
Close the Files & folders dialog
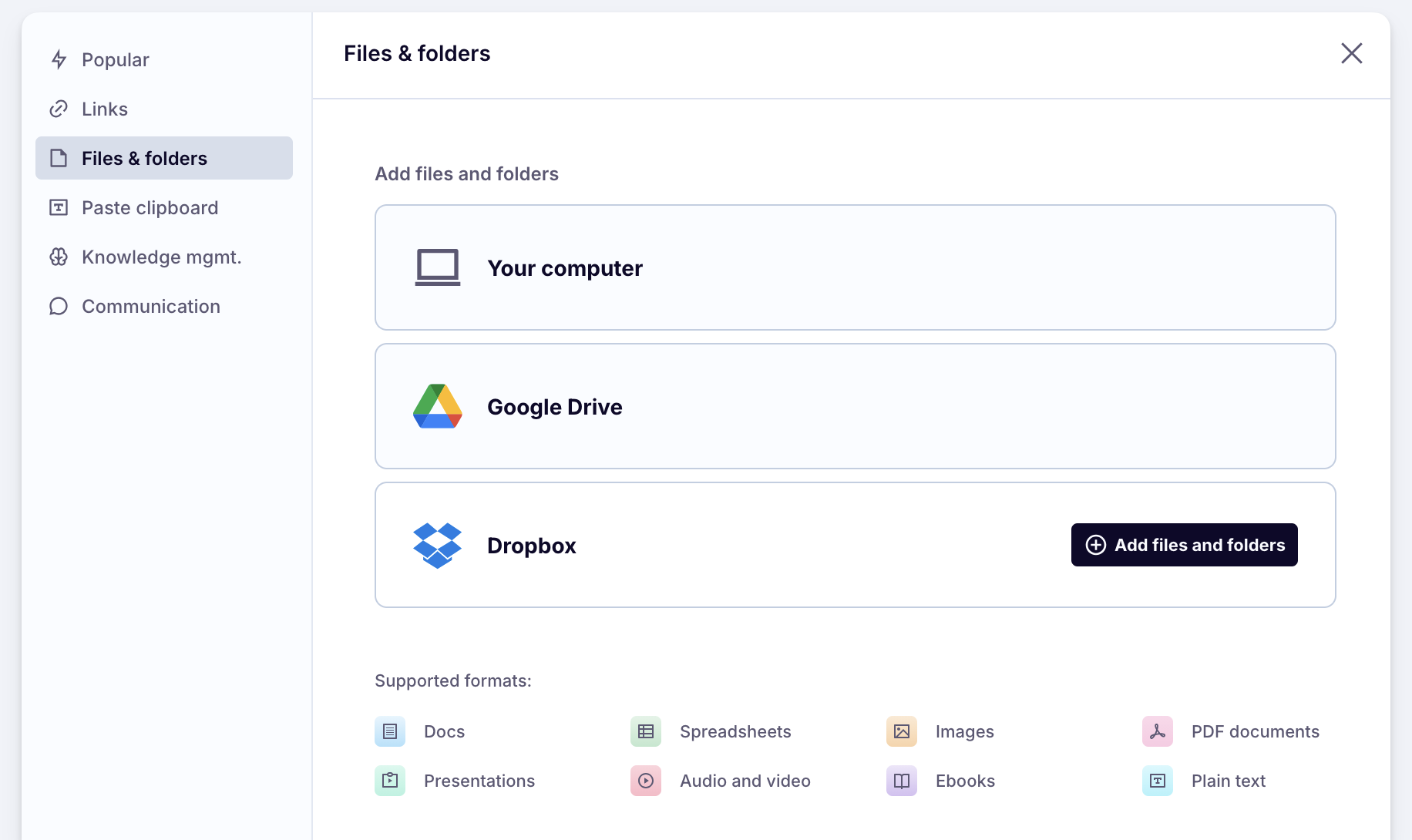(1351, 53)
